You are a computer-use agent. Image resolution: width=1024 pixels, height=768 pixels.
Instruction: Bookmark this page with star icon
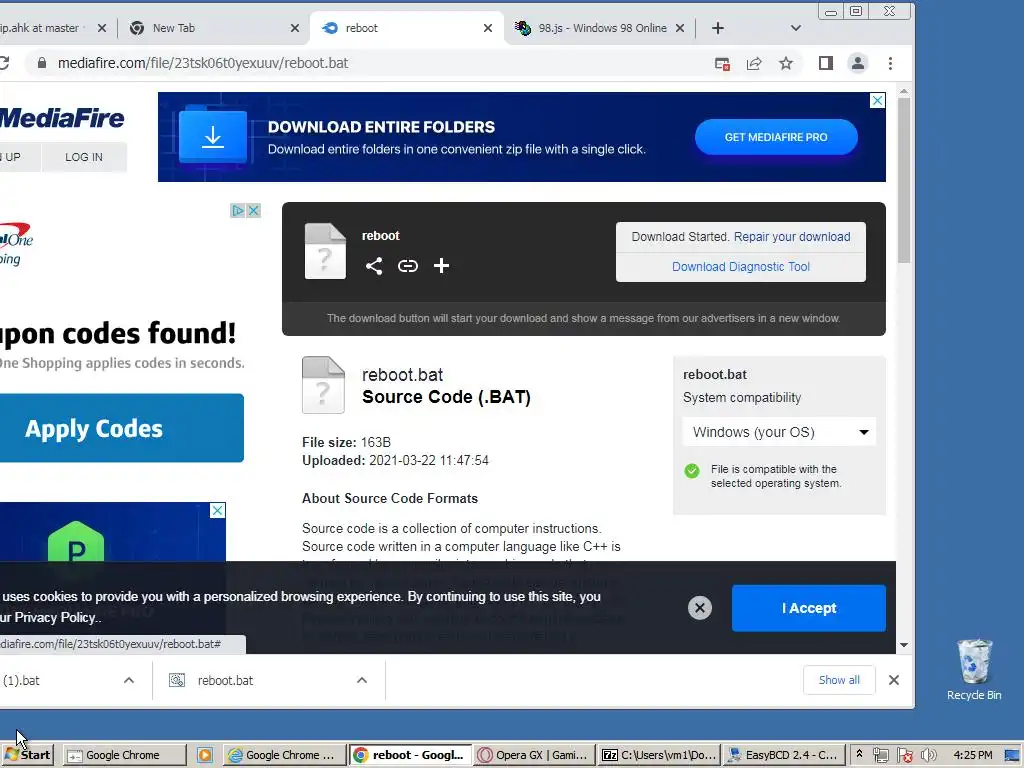(x=786, y=63)
